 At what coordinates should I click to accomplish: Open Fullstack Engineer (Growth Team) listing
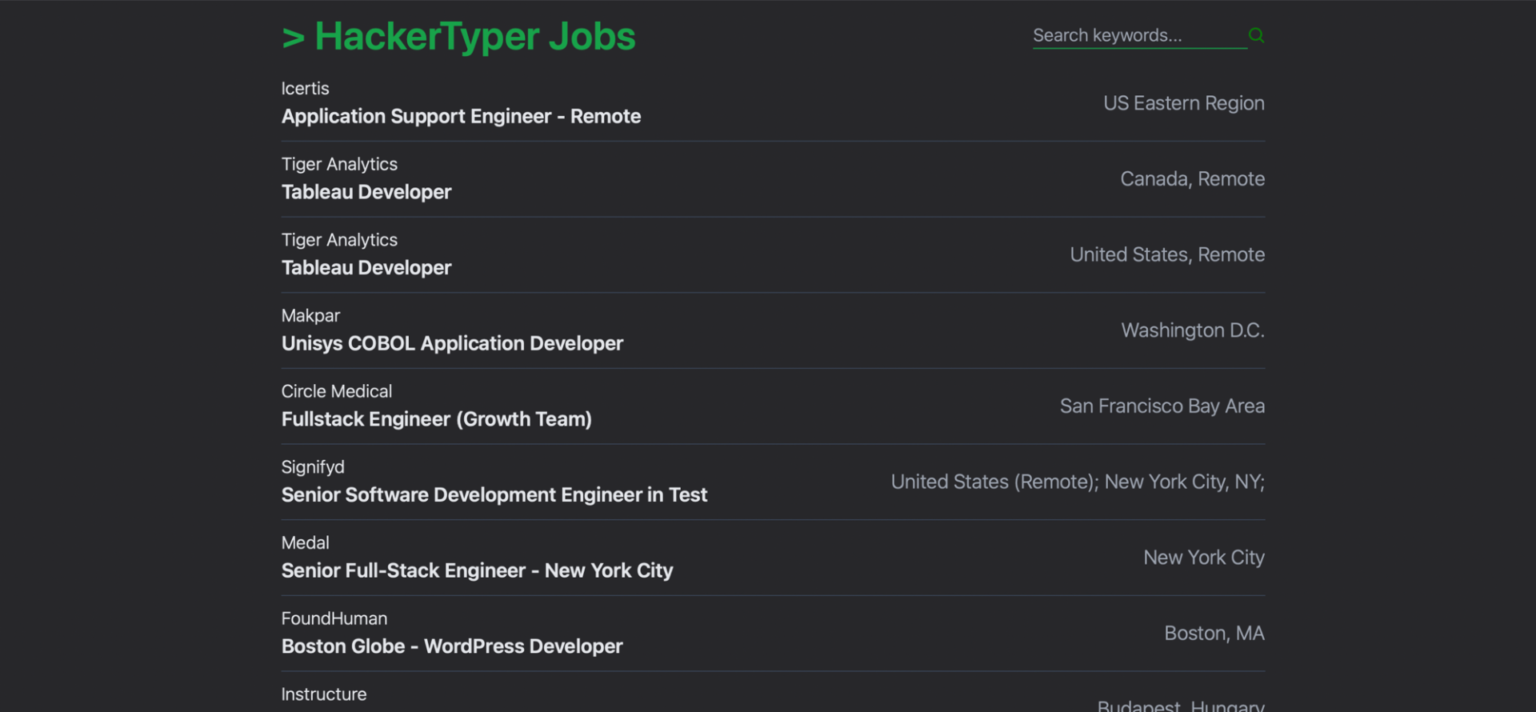pyautogui.click(x=436, y=420)
